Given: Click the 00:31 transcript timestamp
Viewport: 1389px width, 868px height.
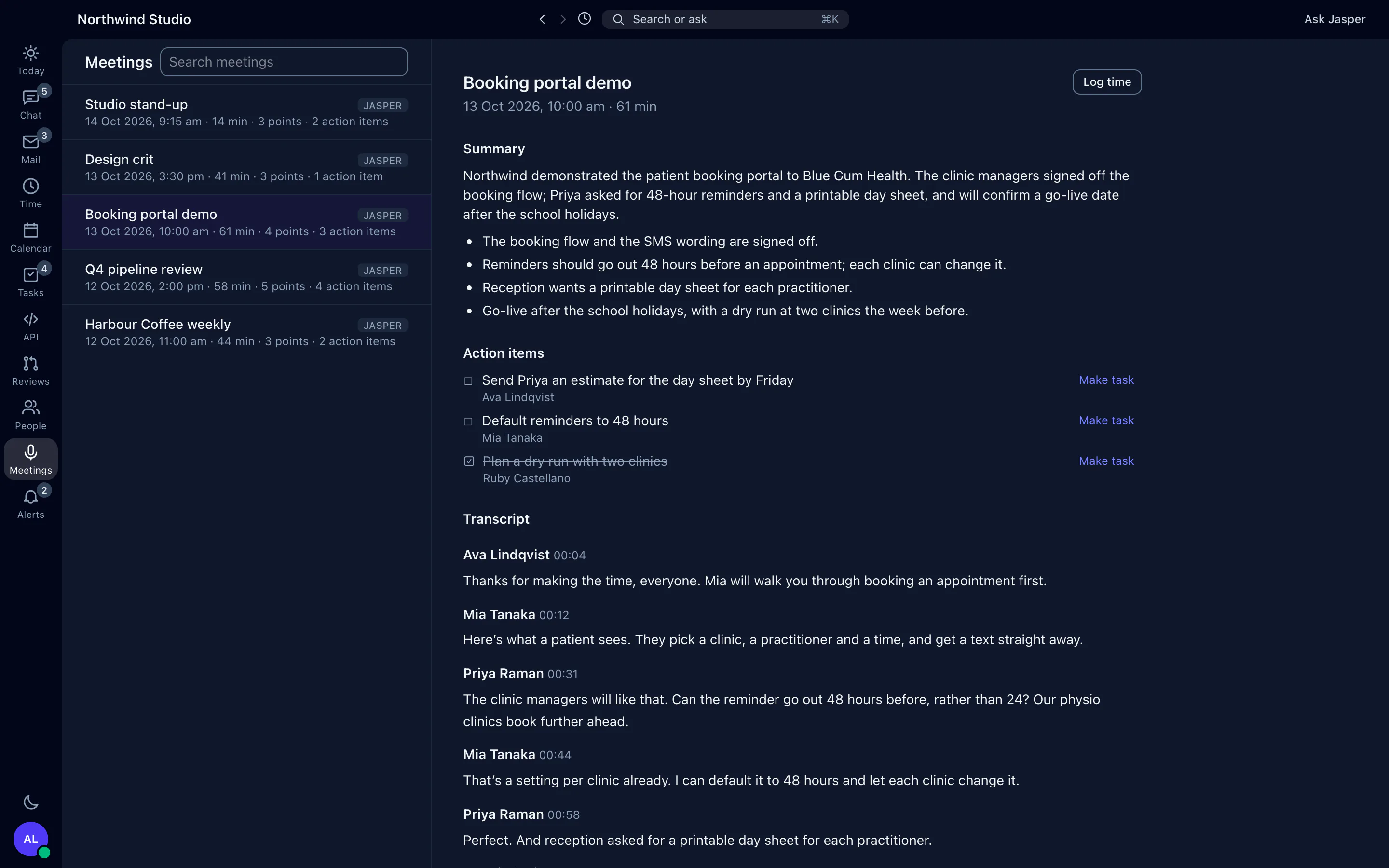Looking at the screenshot, I should (x=562, y=674).
